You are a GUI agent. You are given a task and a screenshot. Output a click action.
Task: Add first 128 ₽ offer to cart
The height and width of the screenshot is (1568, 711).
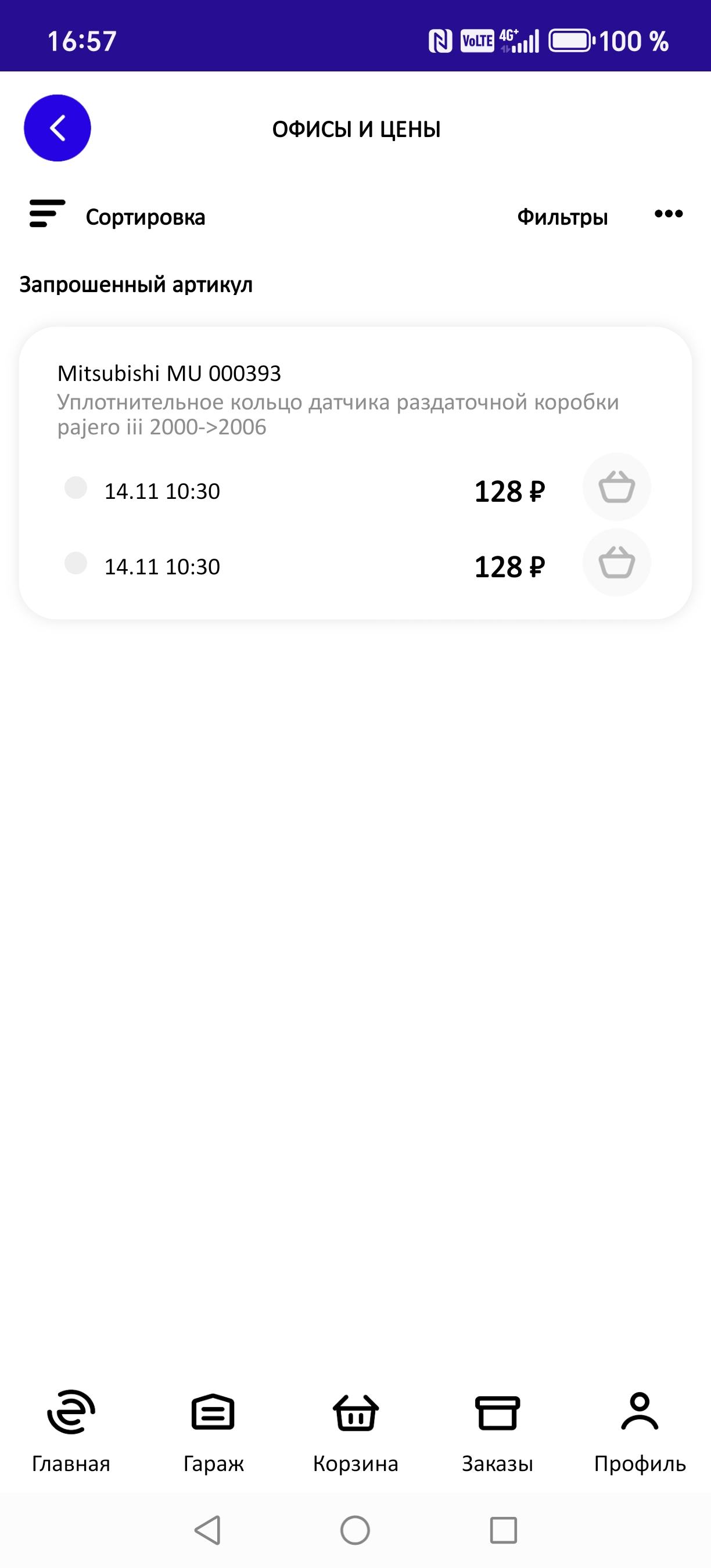617,487
